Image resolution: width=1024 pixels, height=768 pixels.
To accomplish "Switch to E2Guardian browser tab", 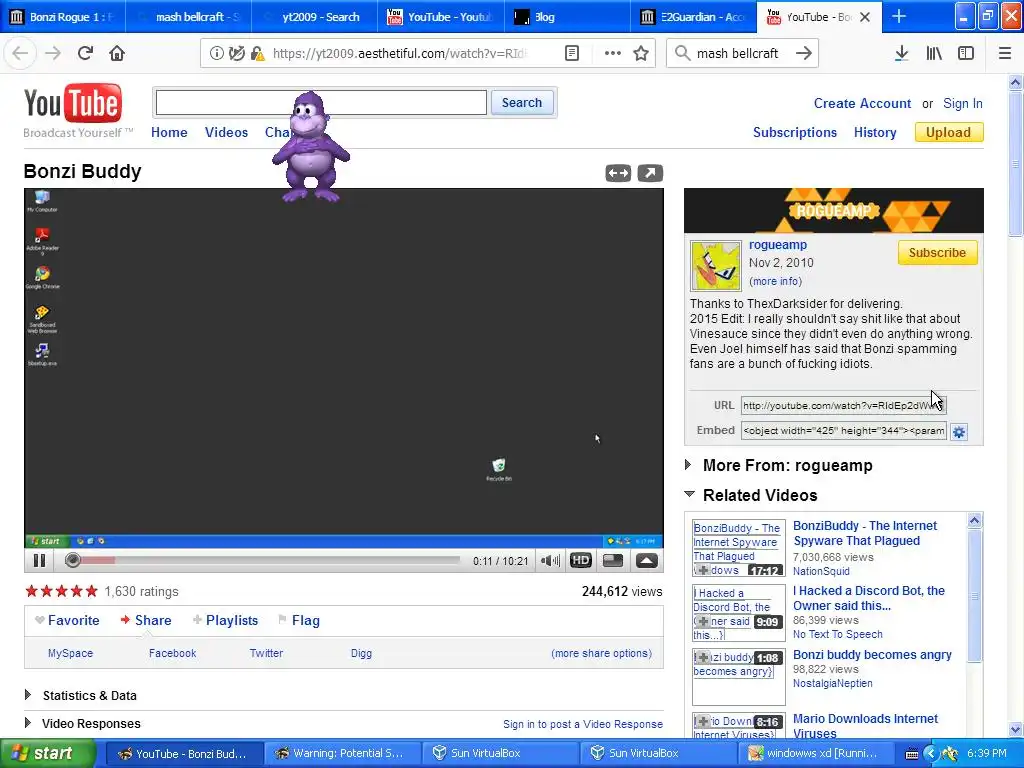I will point(693,17).
